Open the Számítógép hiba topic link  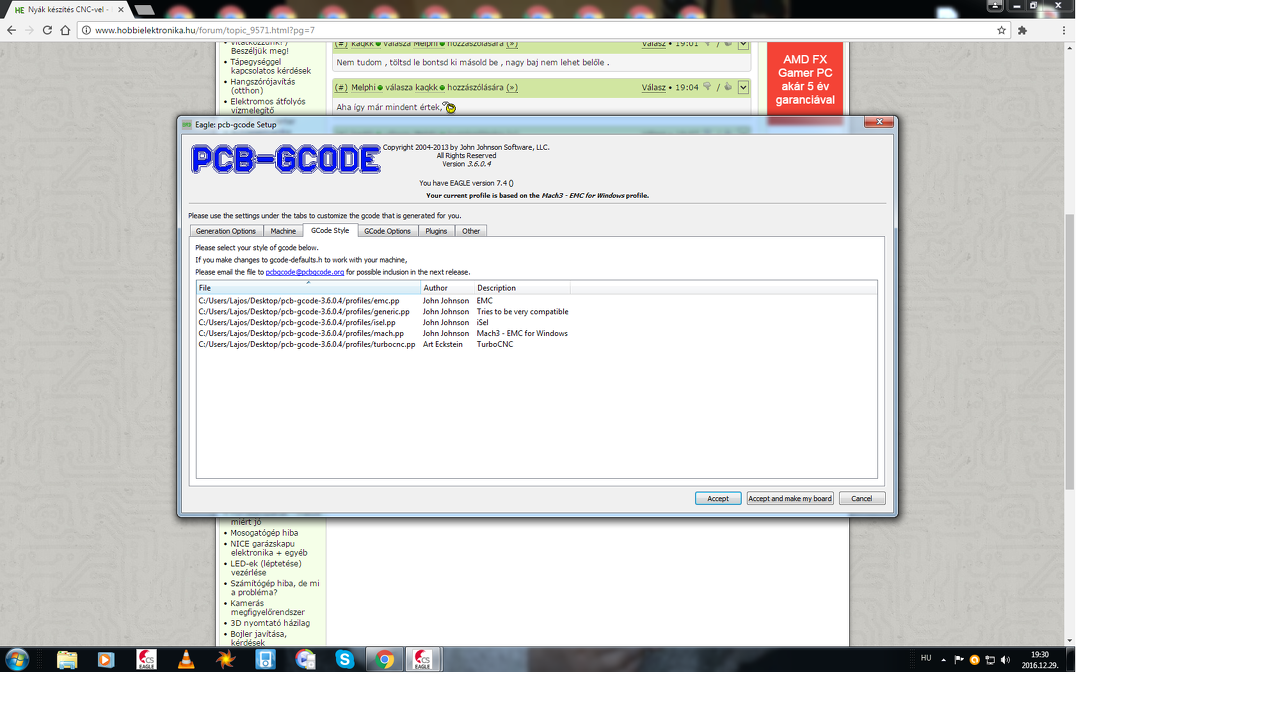(275, 588)
